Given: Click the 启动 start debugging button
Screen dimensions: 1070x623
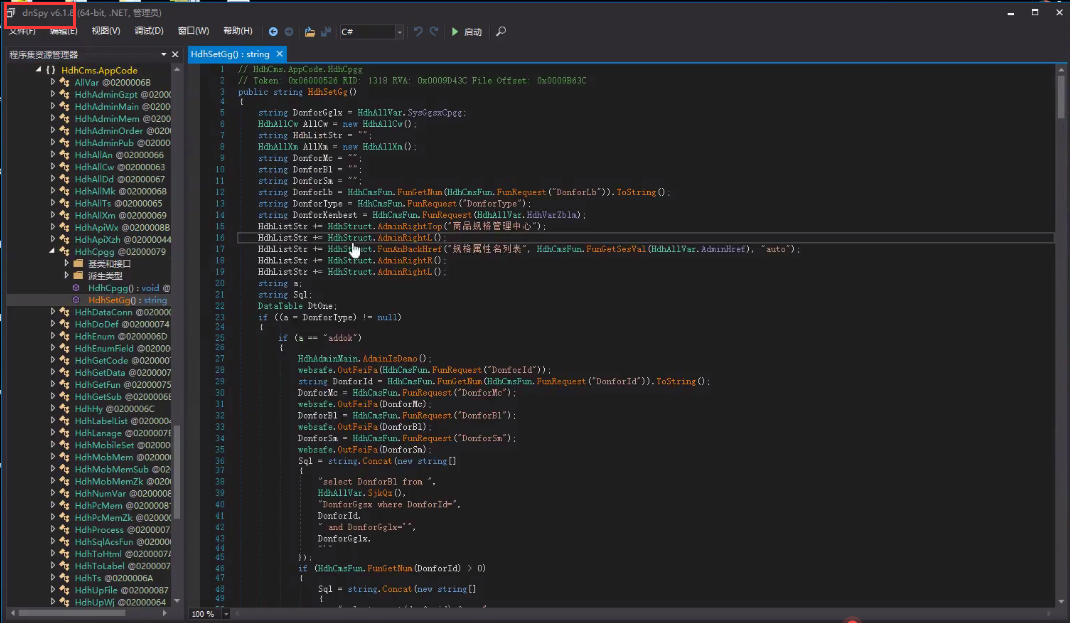Looking at the screenshot, I should click(x=466, y=32).
